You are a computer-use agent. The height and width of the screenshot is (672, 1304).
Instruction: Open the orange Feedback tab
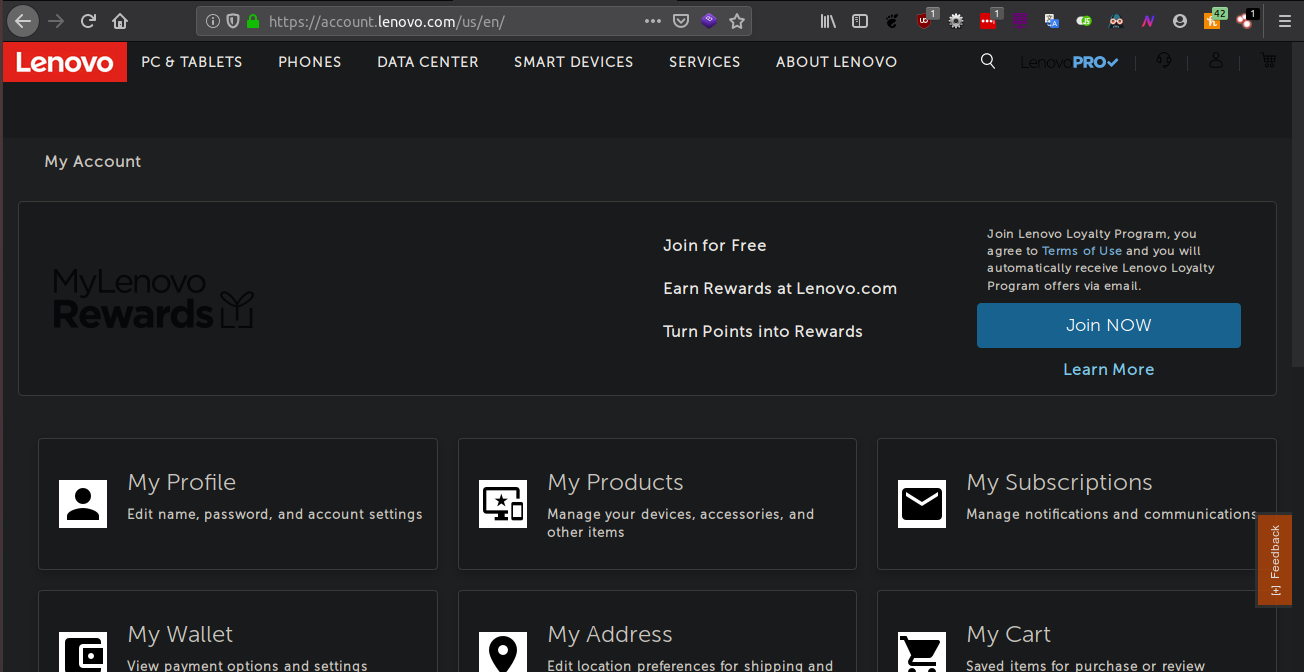[x=1275, y=560]
